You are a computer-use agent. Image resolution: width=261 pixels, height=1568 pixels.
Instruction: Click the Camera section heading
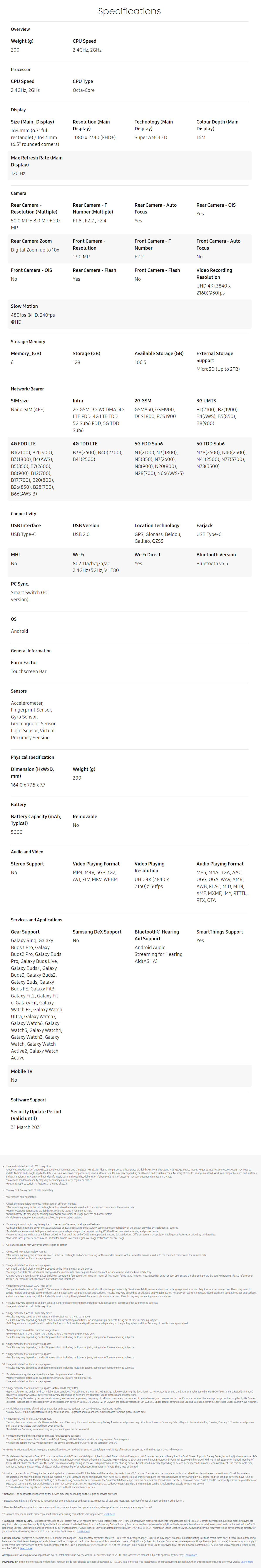point(18,193)
